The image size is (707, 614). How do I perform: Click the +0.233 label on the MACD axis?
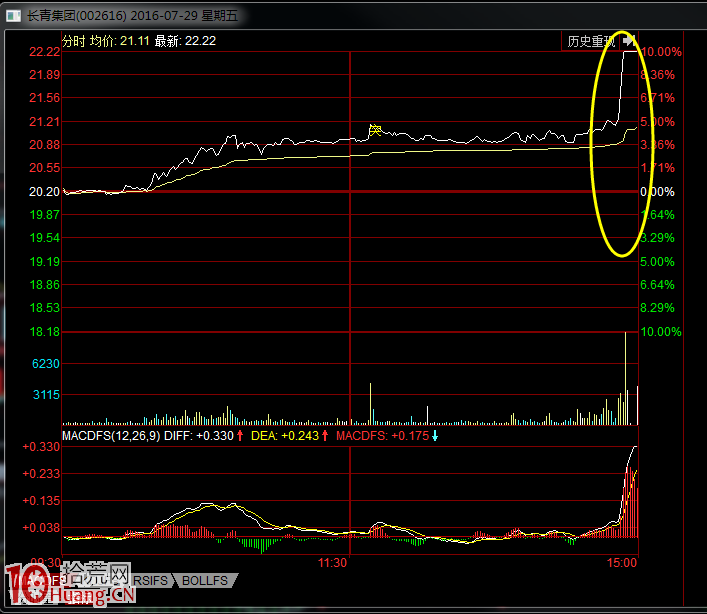(41, 474)
